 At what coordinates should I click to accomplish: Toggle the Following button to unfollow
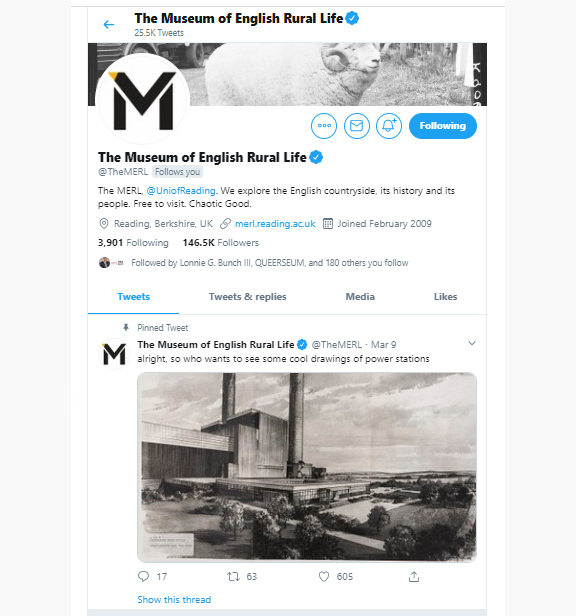[x=443, y=126]
